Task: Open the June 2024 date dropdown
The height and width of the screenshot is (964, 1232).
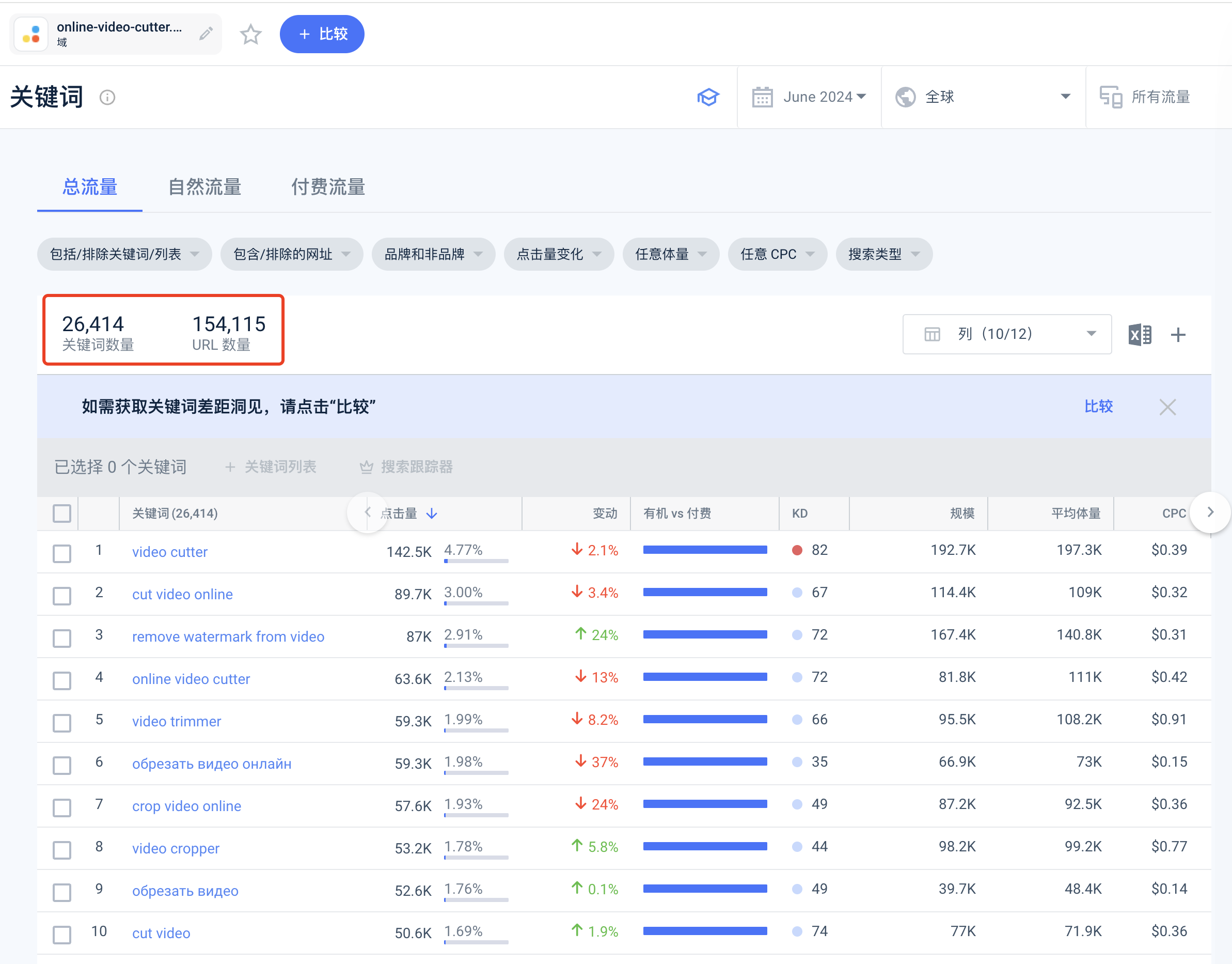Action: tap(810, 97)
